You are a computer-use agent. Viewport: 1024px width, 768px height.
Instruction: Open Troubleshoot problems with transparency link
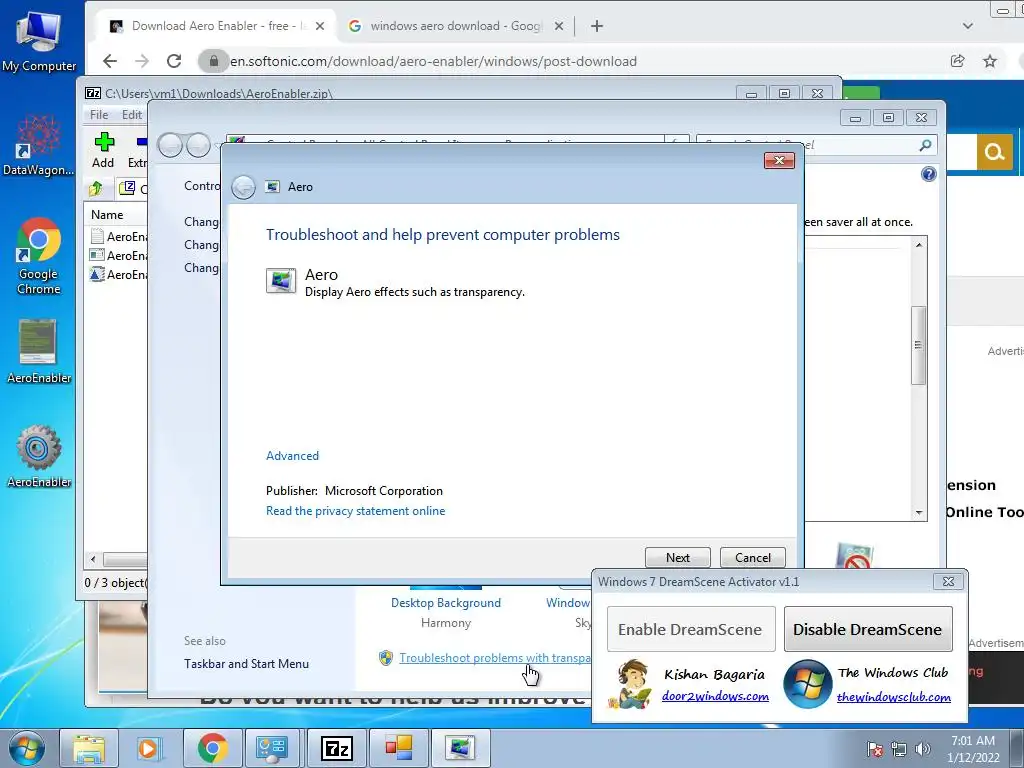(494, 658)
